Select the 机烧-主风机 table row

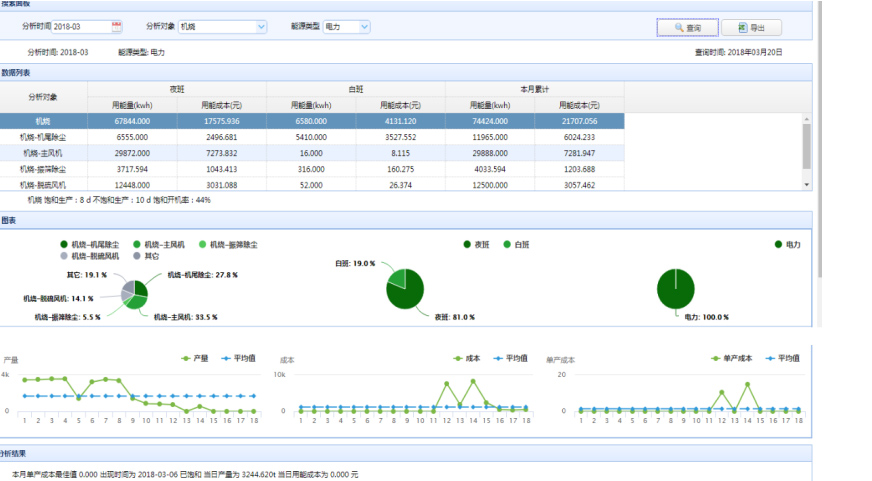click(x=43, y=152)
